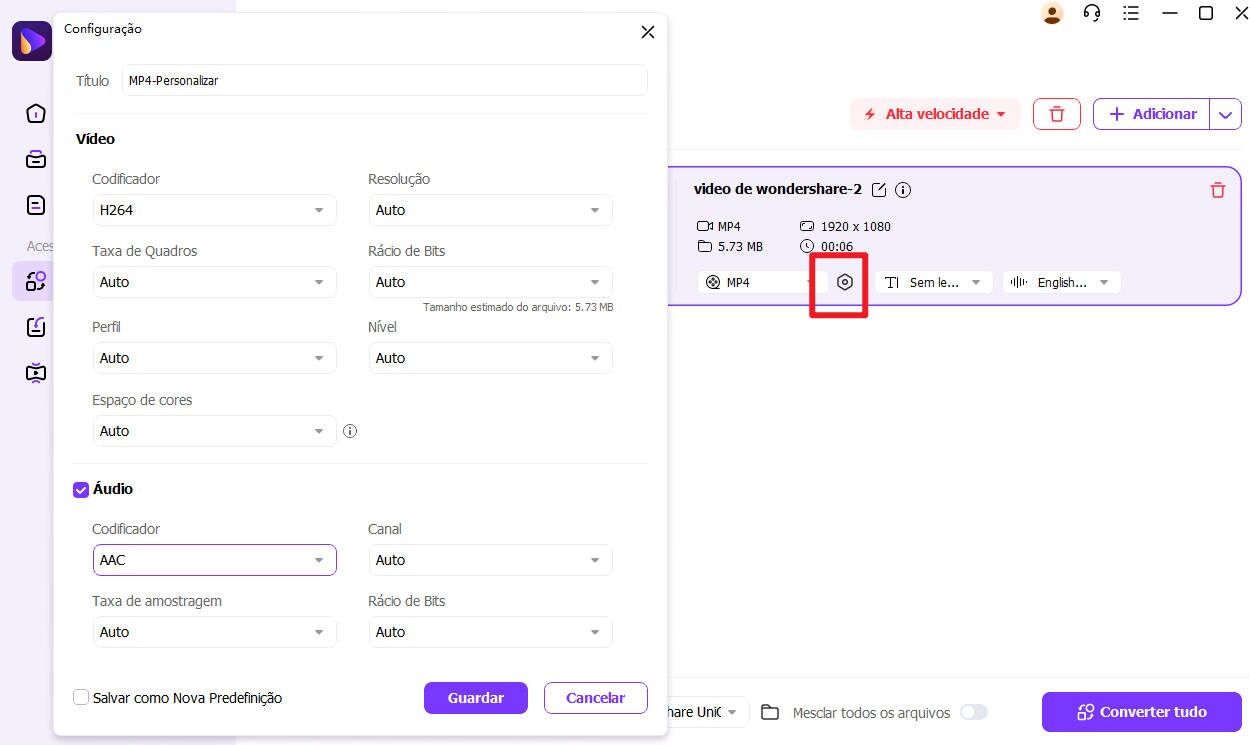Screen dimensions: 1250x745
Task: Close the Configuração dialog
Action: tap(648, 32)
